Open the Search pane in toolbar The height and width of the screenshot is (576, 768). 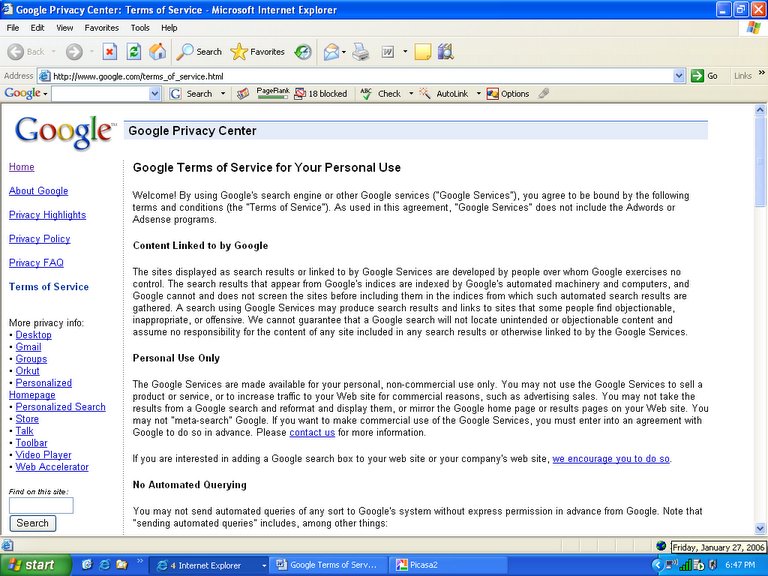pyautogui.click(x=199, y=51)
